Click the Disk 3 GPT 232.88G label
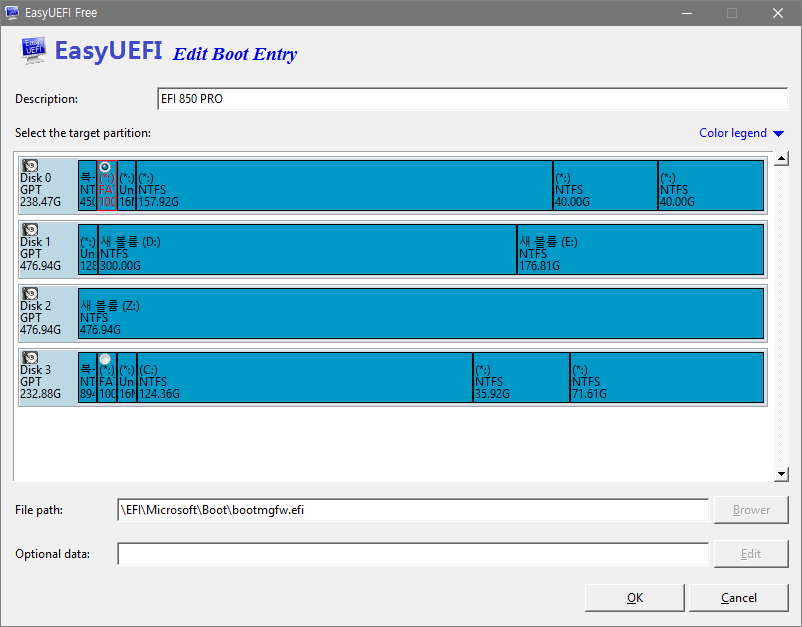Image resolution: width=802 pixels, height=627 pixels. tap(40, 382)
